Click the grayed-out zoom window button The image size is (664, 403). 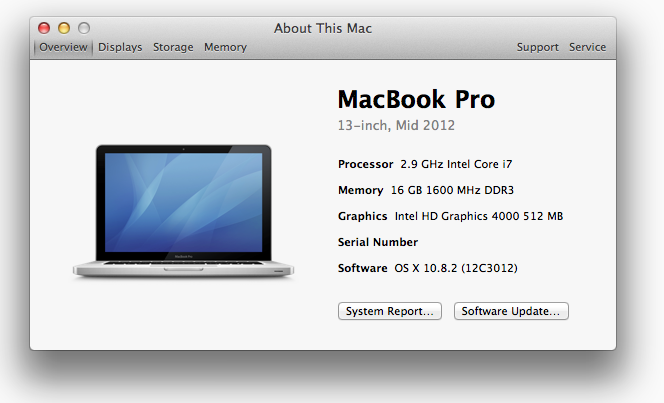tap(84, 28)
